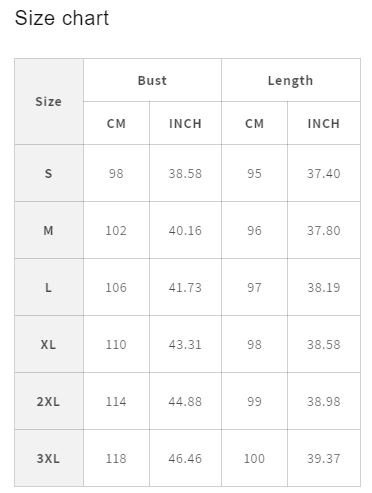
Task: Select the Length column header
Action: (291, 80)
